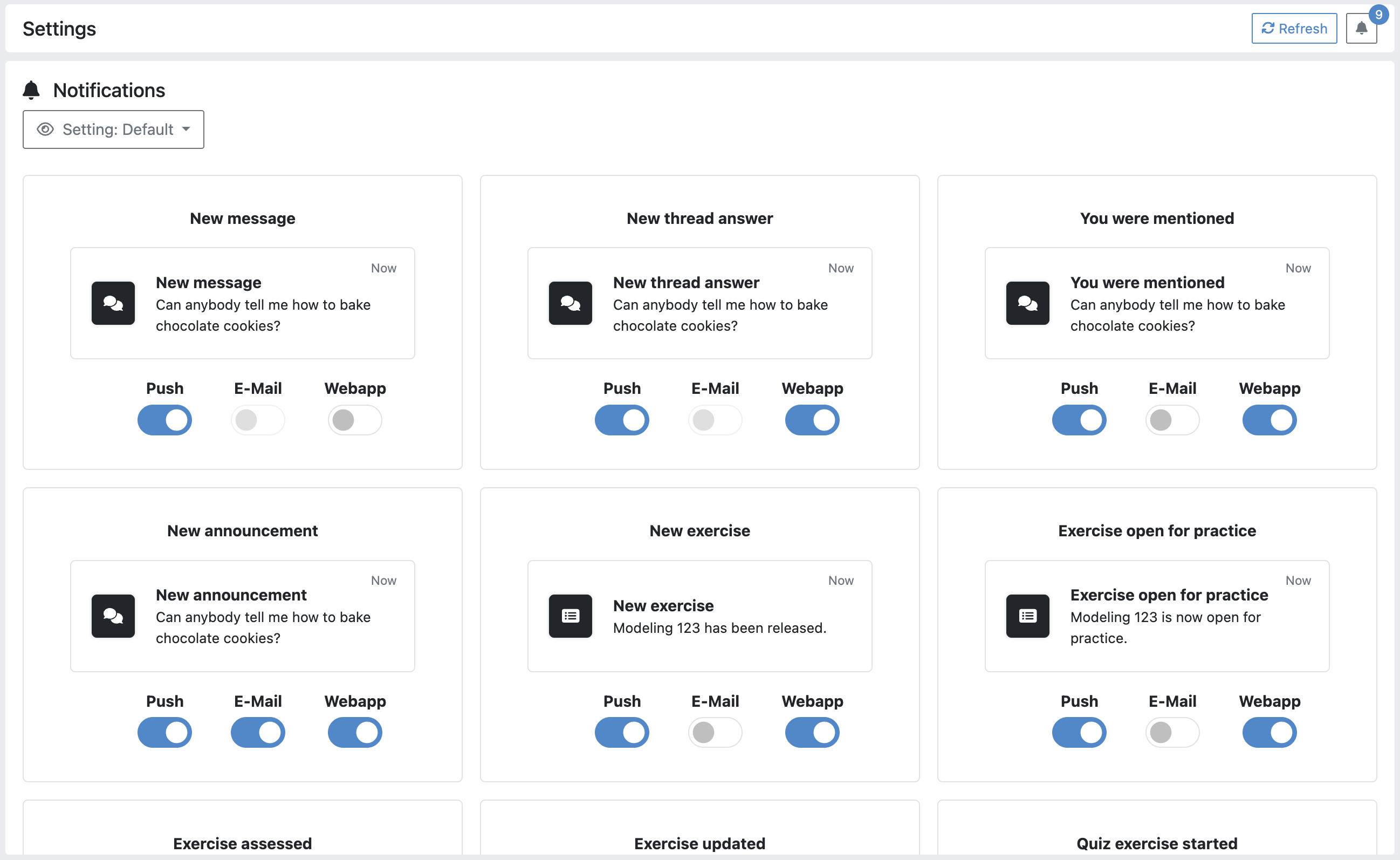Viewport: 1400px width, 860px height.
Task: Click the bell icon beside the Notifications heading
Action: pyautogui.click(x=31, y=90)
